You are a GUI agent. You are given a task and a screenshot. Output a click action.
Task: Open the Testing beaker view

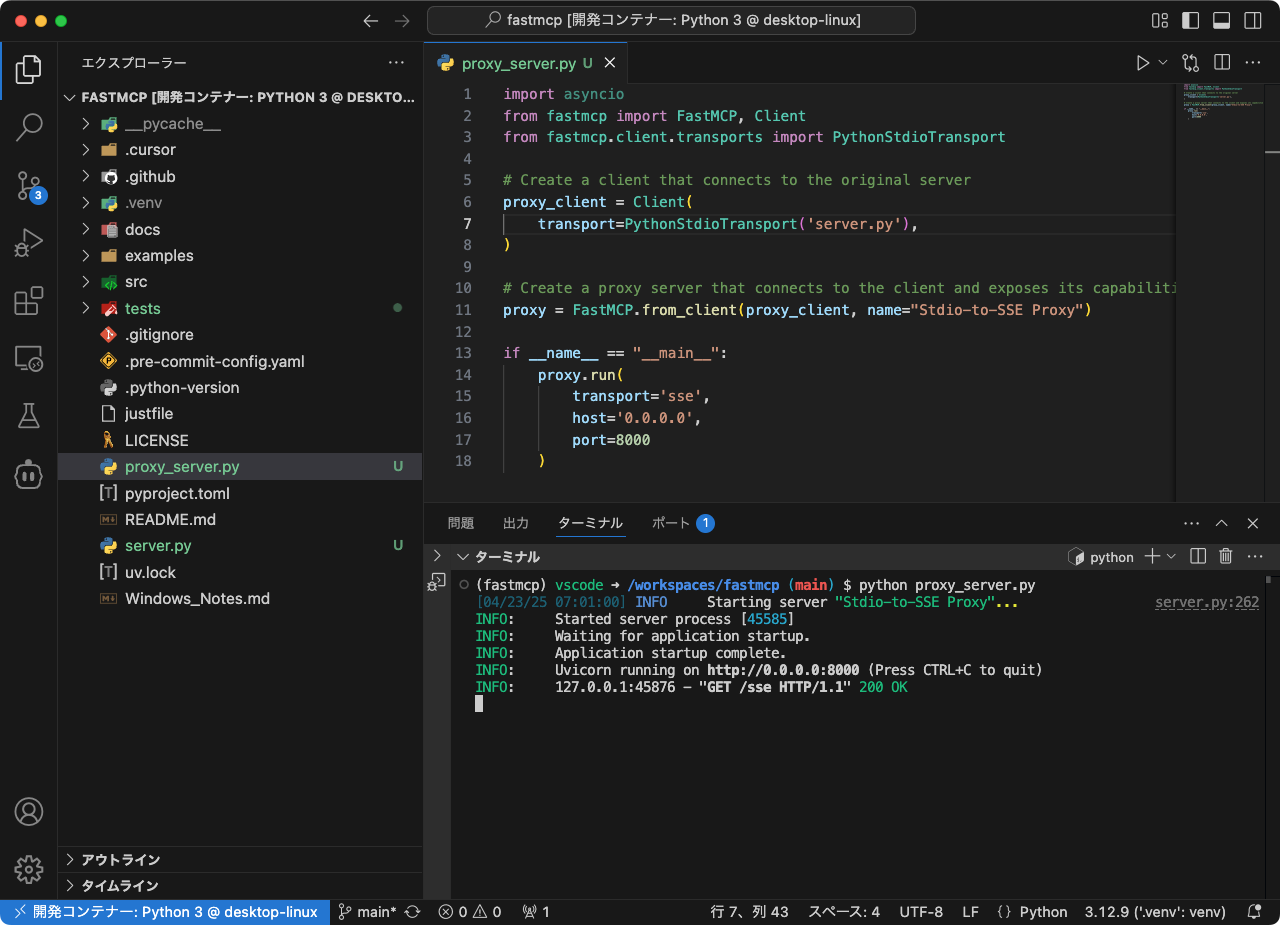[x=29, y=417]
